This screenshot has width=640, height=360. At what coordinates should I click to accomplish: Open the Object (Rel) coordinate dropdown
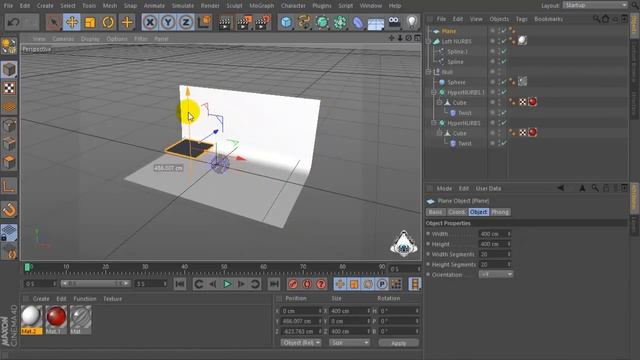point(301,343)
